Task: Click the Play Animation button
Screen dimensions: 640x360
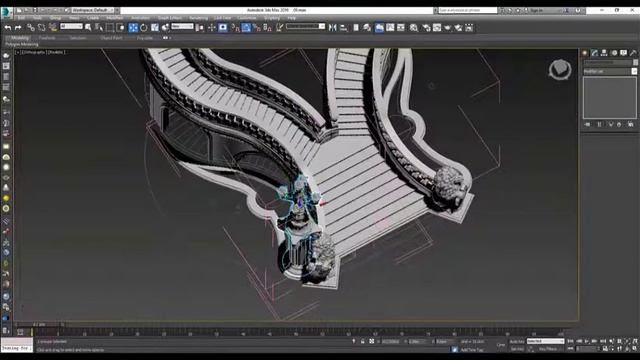Action: (587, 341)
